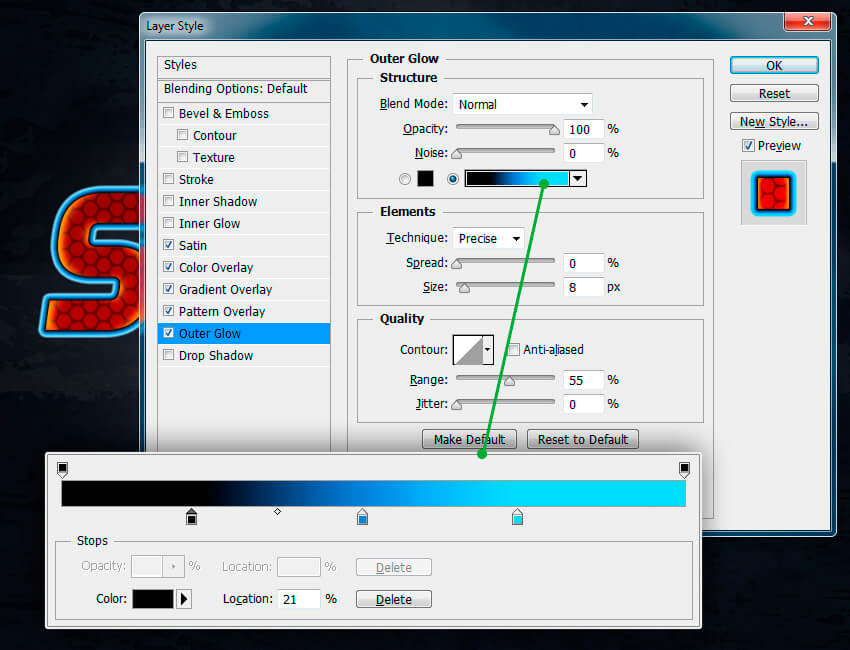The image size is (850, 650).
Task: Click the left opacity stop above gradient
Action: [x=63, y=468]
